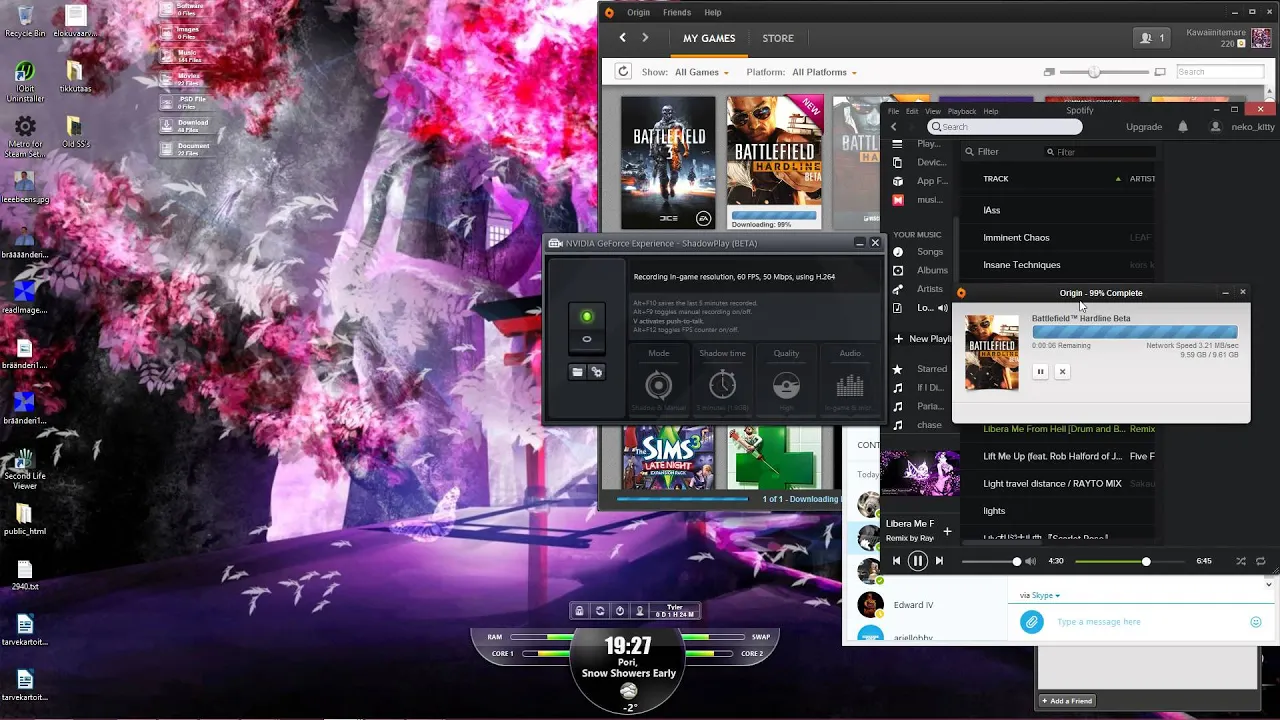Toggle Spotify repeat
1280x720 pixels.
tap(1261, 561)
